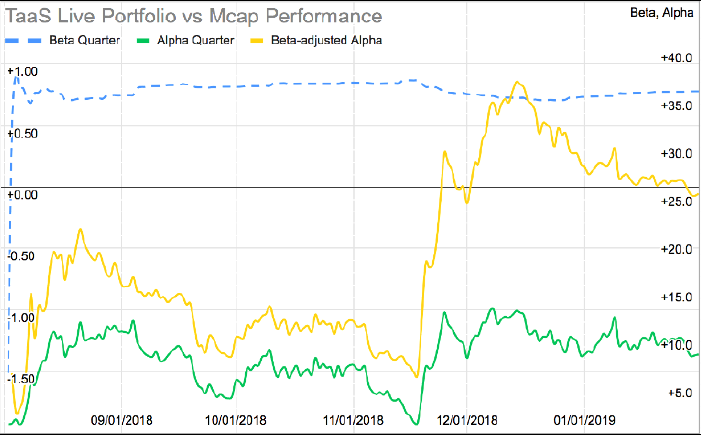Image resolution: width=701 pixels, height=435 pixels.
Task: Select the 10/01/2018 date label
Action: tap(236, 420)
